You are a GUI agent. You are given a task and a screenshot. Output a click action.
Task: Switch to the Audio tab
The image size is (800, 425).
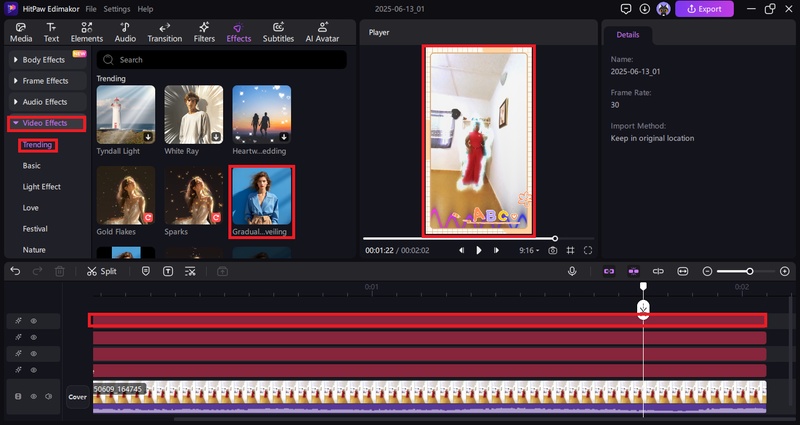(125, 32)
